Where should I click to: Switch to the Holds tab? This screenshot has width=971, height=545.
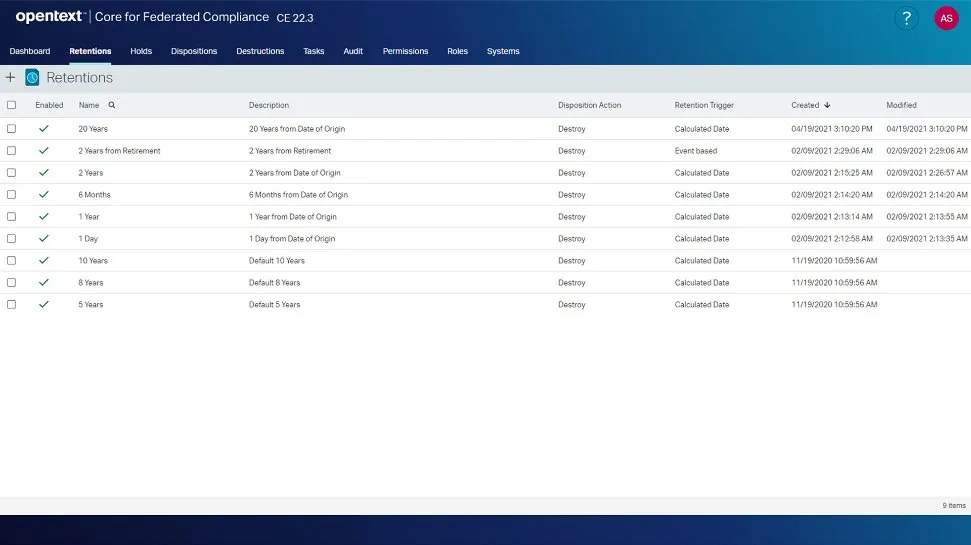tap(141, 51)
